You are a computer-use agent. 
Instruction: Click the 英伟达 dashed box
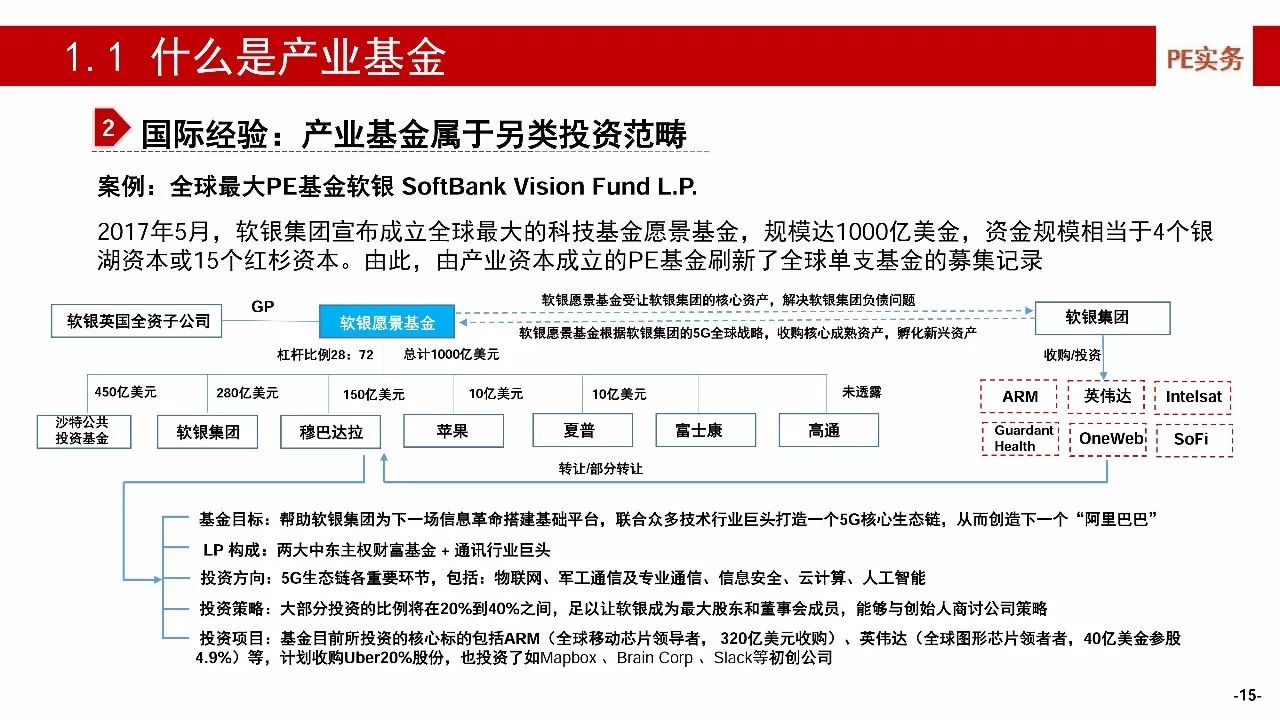1107,396
